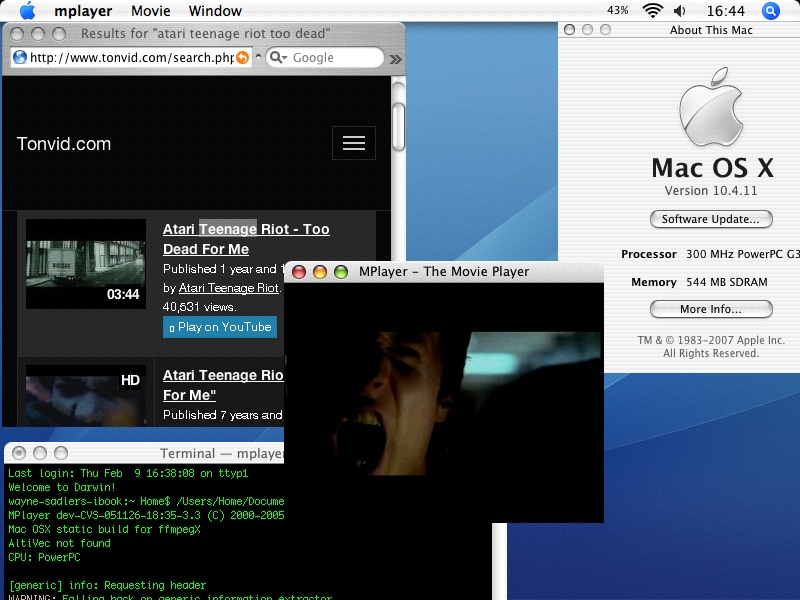Click the Play on YouTube button
The width and height of the screenshot is (800, 600).
click(x=220, y=327)
